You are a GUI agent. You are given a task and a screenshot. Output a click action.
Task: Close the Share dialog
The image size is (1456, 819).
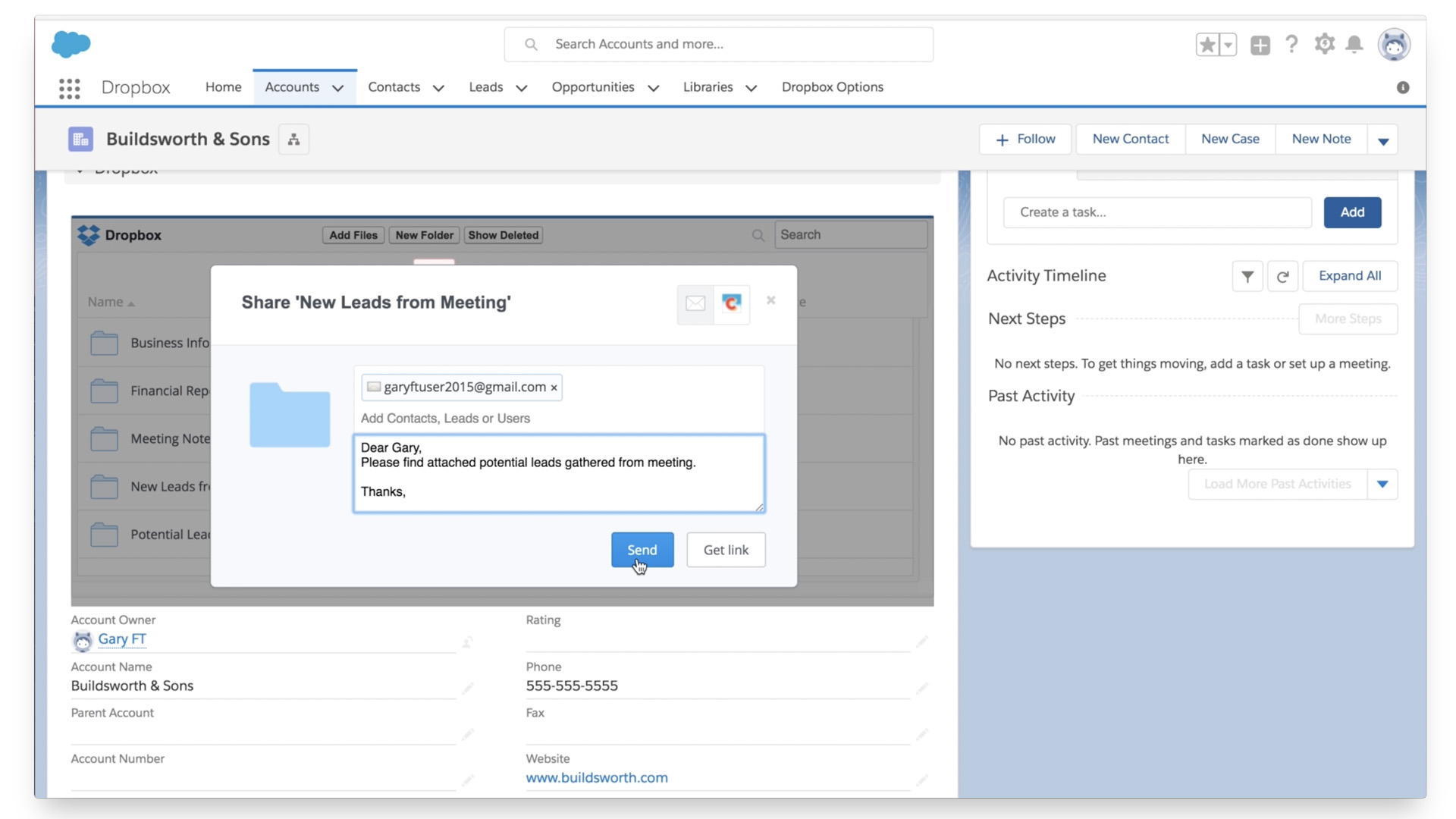tap(771, 300)
